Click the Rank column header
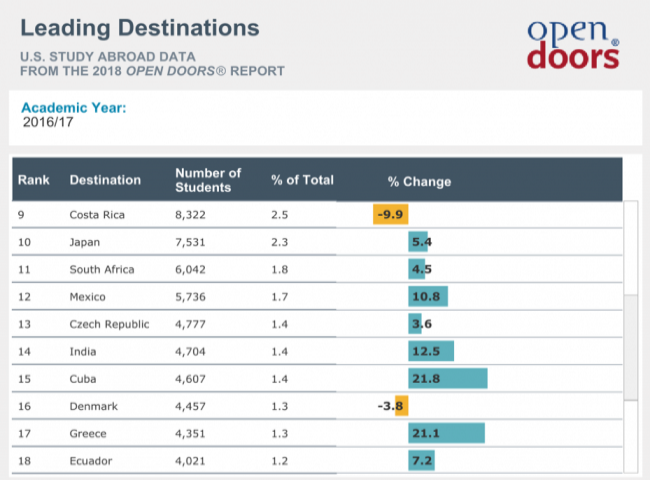650x480 pixels. tap(34, 180)
